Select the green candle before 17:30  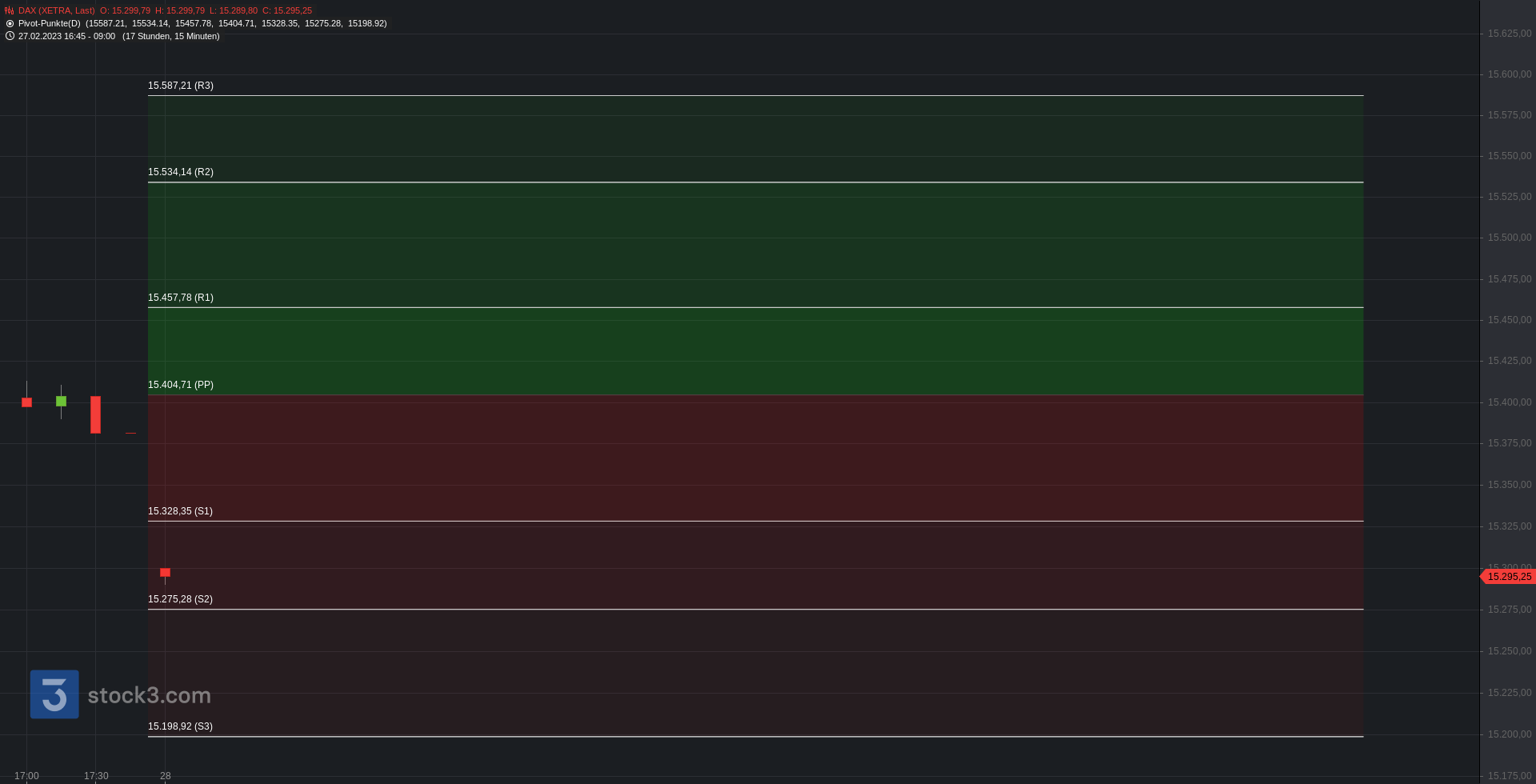(62, 402)
